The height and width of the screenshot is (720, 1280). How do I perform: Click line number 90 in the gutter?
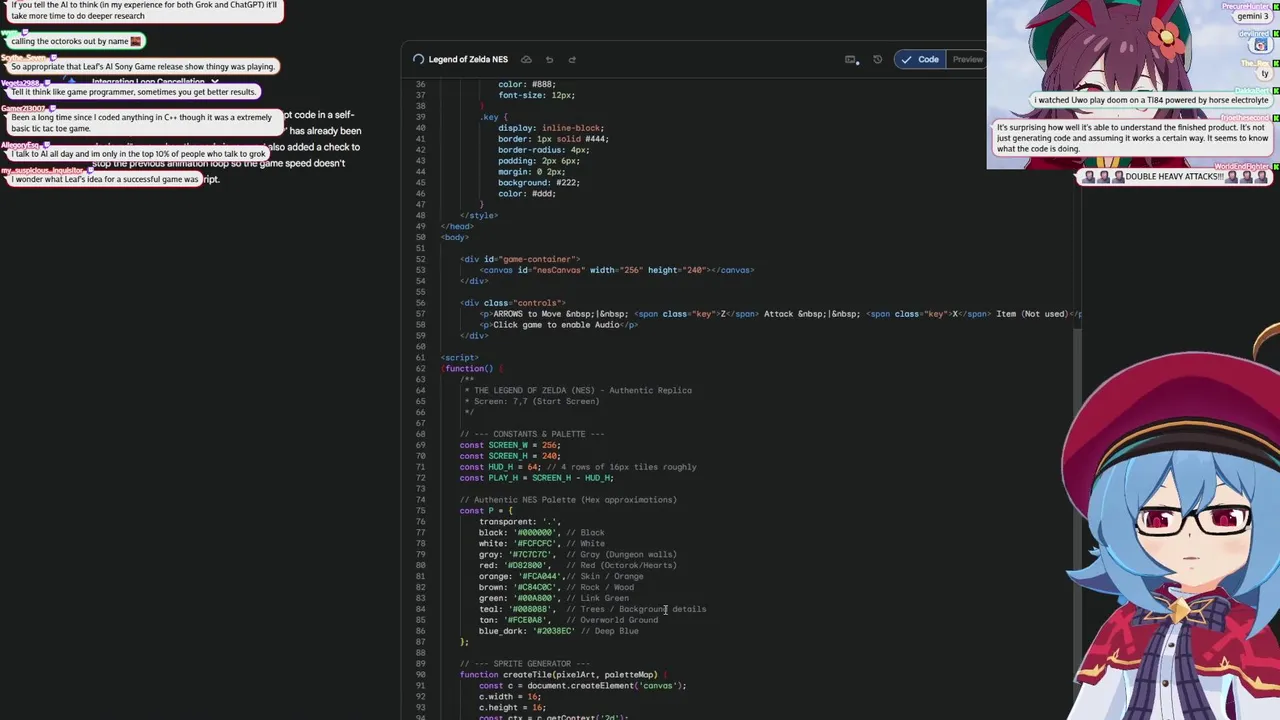coord(420,674)
